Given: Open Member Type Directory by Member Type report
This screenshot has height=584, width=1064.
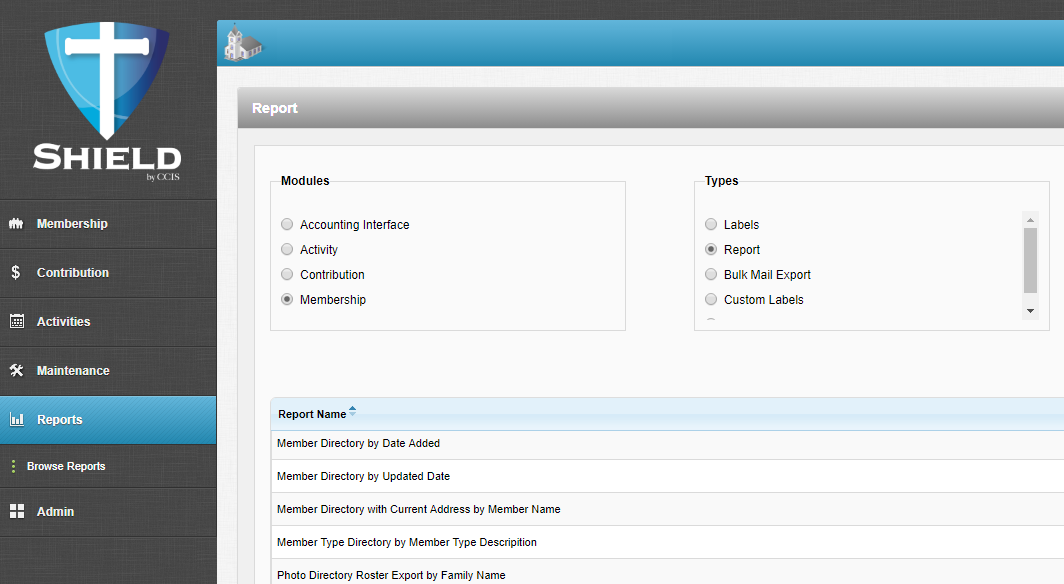Looking at the screenshot, I should point(406,542).
